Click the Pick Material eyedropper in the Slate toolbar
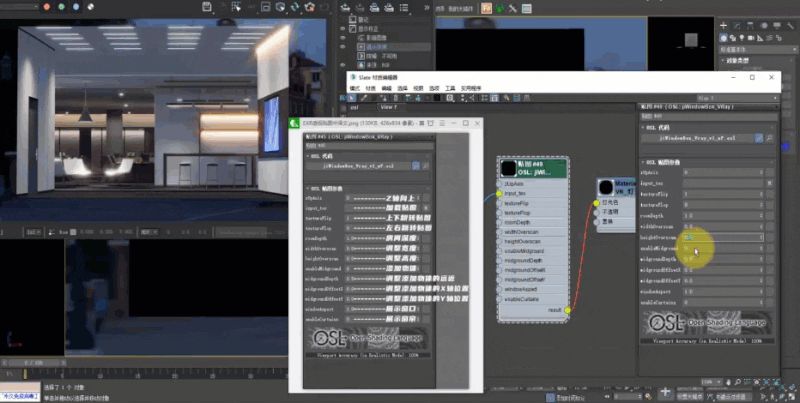This screenshot has height=403, width=800. pos(365,98)
